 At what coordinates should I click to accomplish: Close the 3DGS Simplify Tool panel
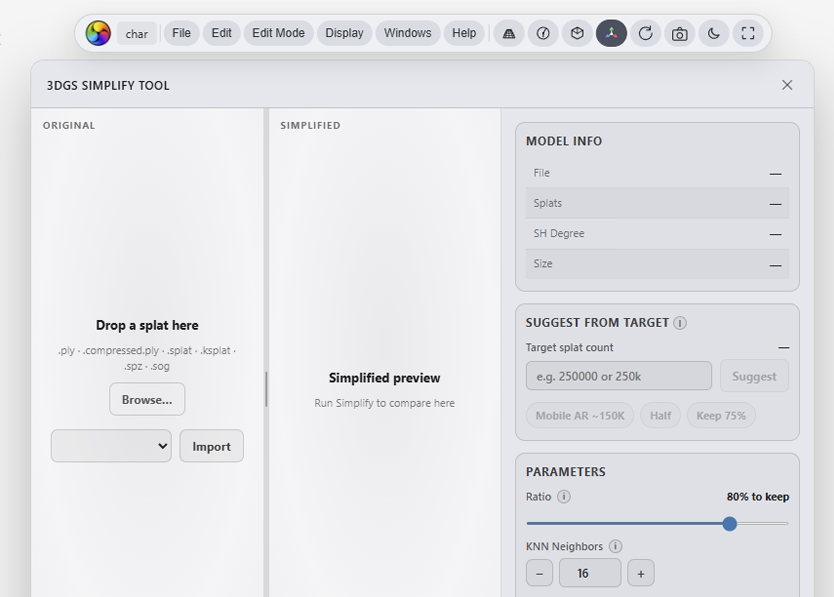point(787,85)
